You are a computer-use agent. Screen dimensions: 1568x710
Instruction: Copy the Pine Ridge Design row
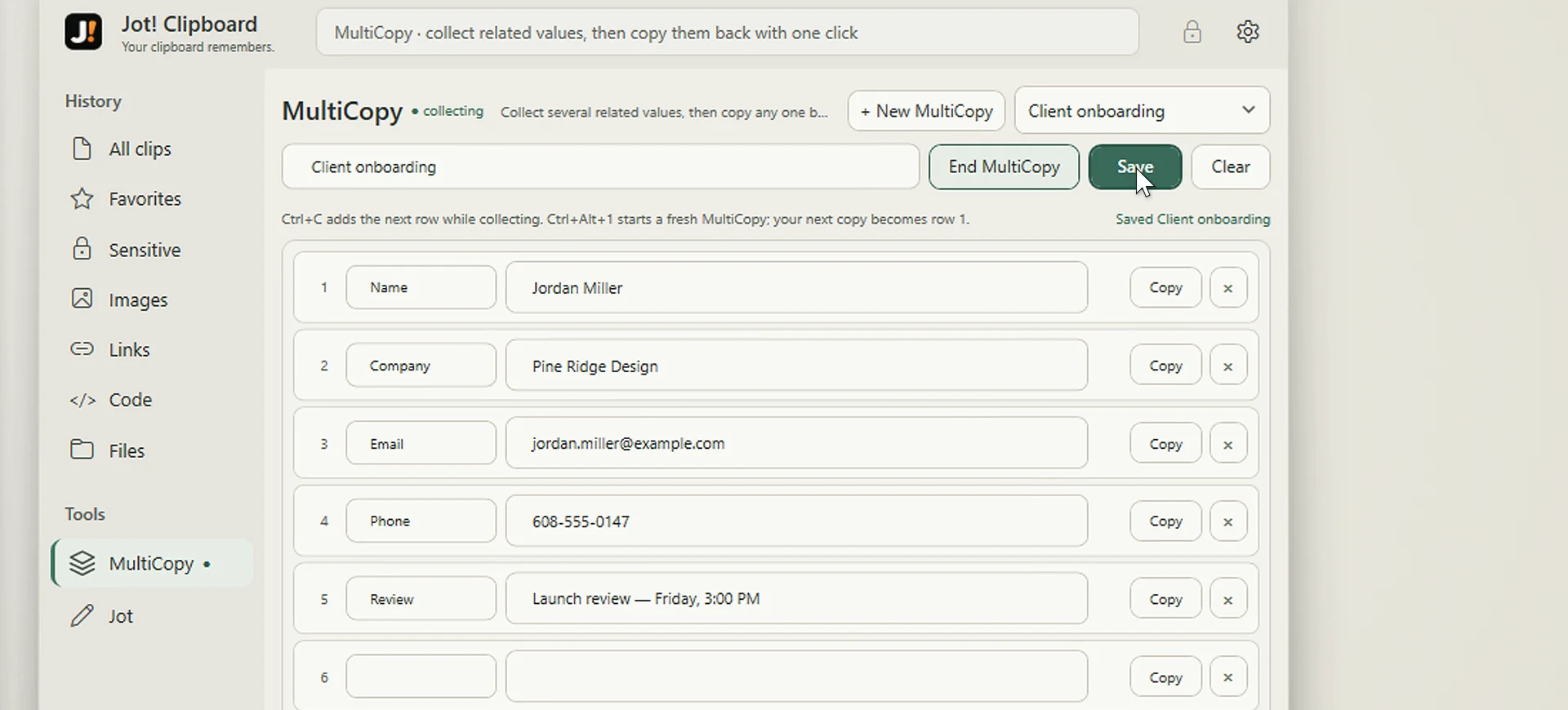[1165, 366]
